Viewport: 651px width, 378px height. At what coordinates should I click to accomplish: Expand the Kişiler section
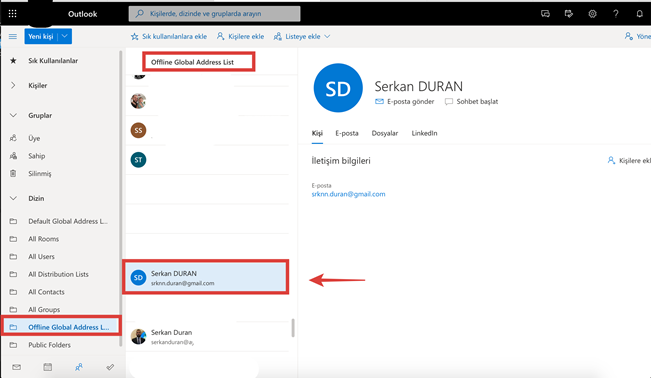[x=13, y=85]
